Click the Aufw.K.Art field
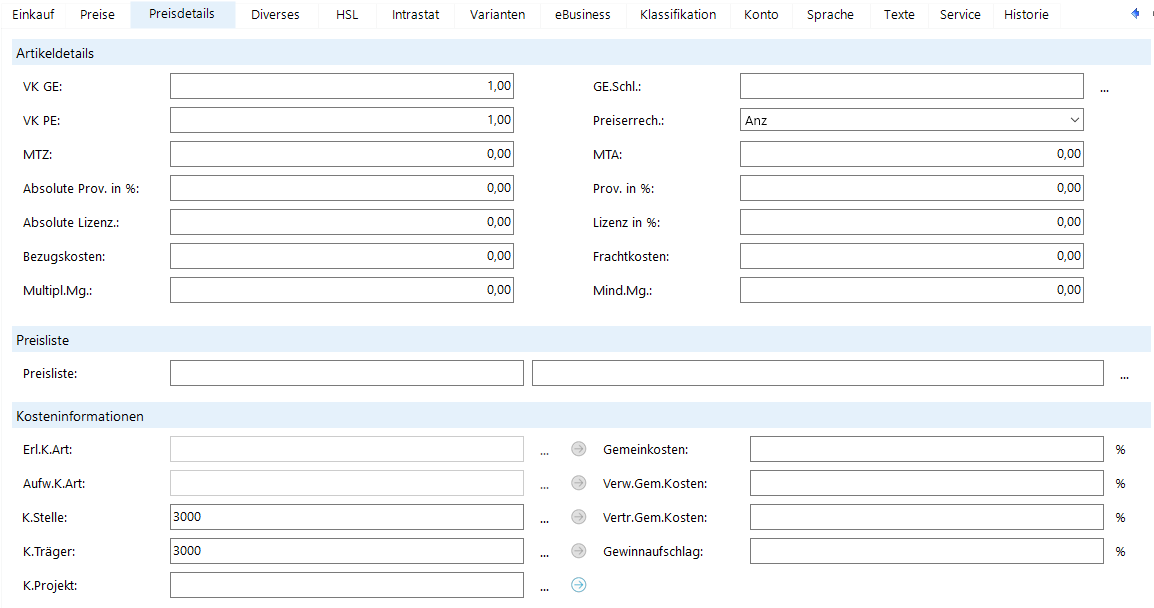 pos(347,483)
